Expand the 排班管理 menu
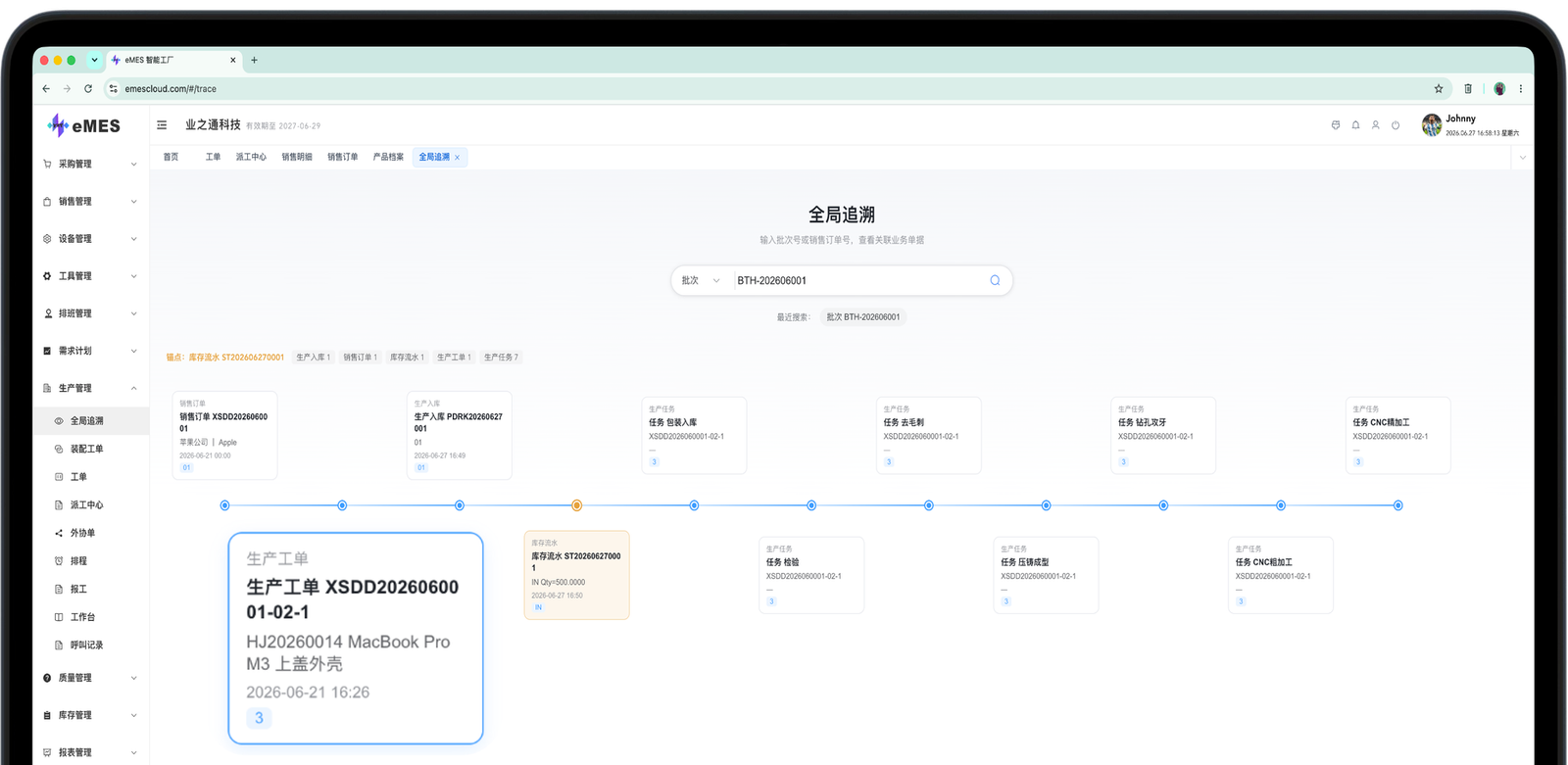Image resolution: width=1568 pixels, height=765 pixels. tap(91, 313)
